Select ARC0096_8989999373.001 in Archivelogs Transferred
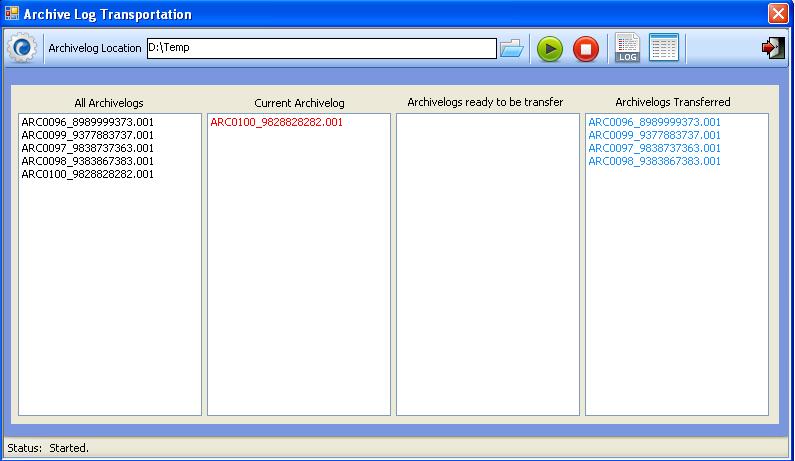Screen dimensions: 795x461 click(x=654, y=122)
